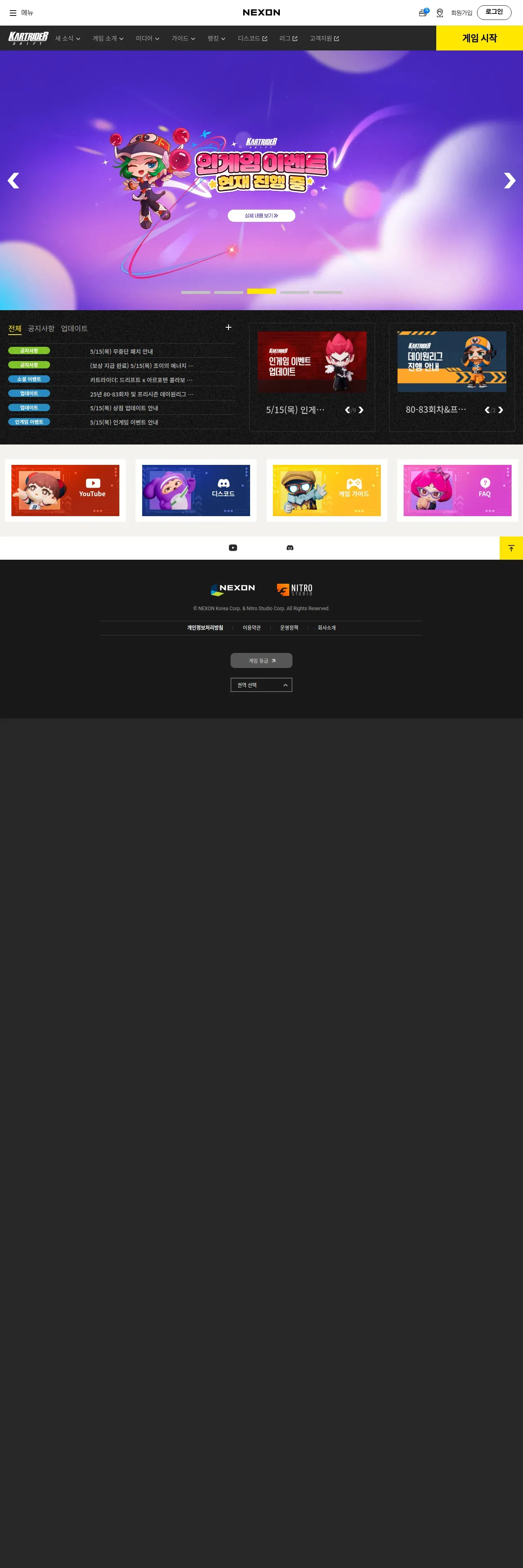Click the 로그인 button

pyautogui.click(x=494, y=12)
